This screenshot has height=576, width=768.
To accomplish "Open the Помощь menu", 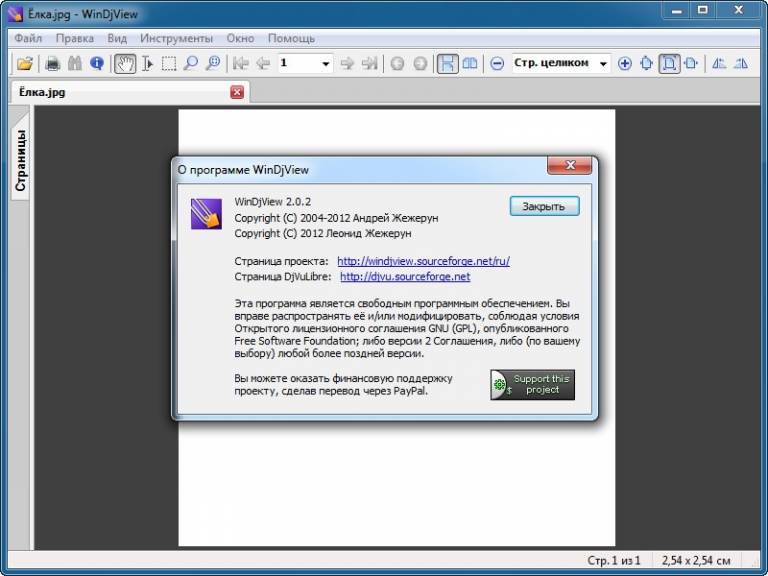I will (291, 38).
